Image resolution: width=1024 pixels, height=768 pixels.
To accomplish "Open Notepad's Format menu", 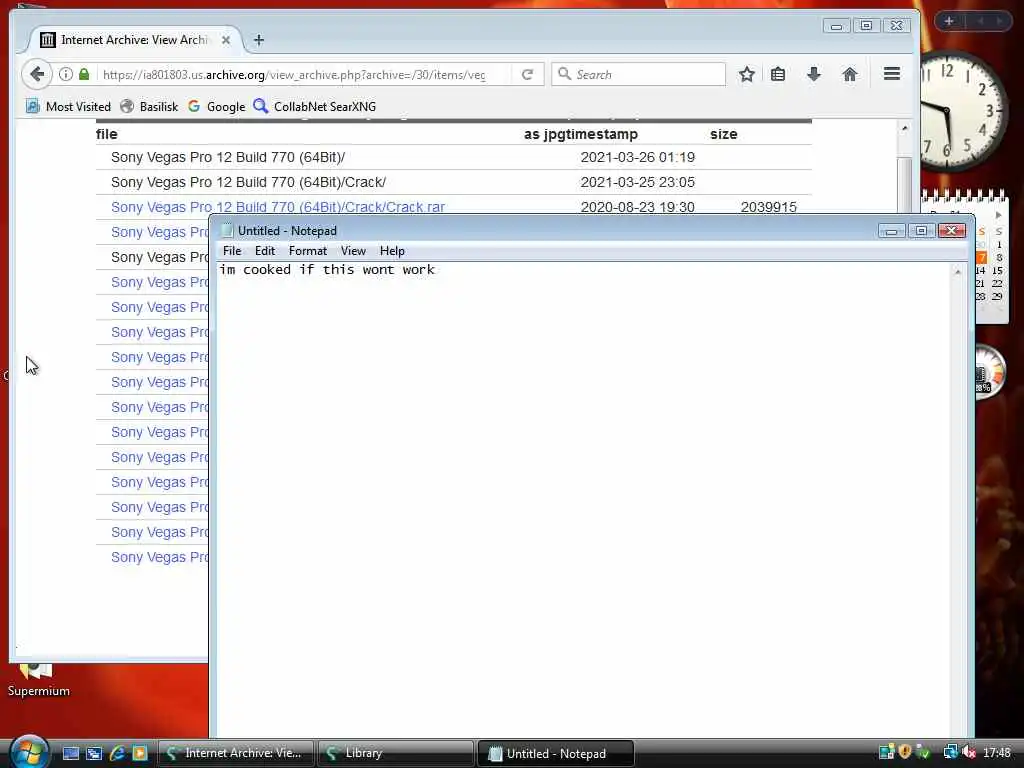I will 308,251.
